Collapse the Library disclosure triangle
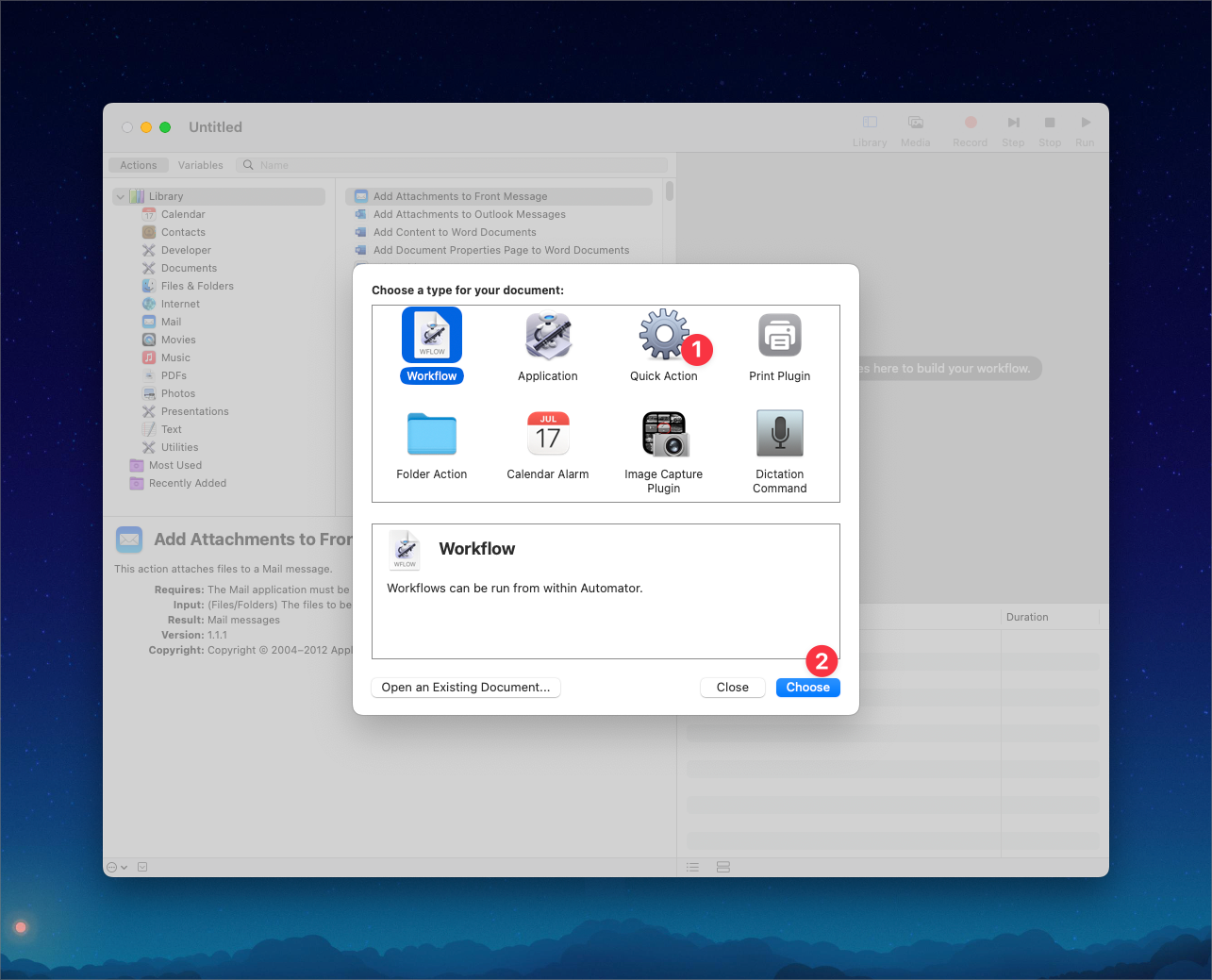Viewport: 1212px width, 980px height. point(120,195)
